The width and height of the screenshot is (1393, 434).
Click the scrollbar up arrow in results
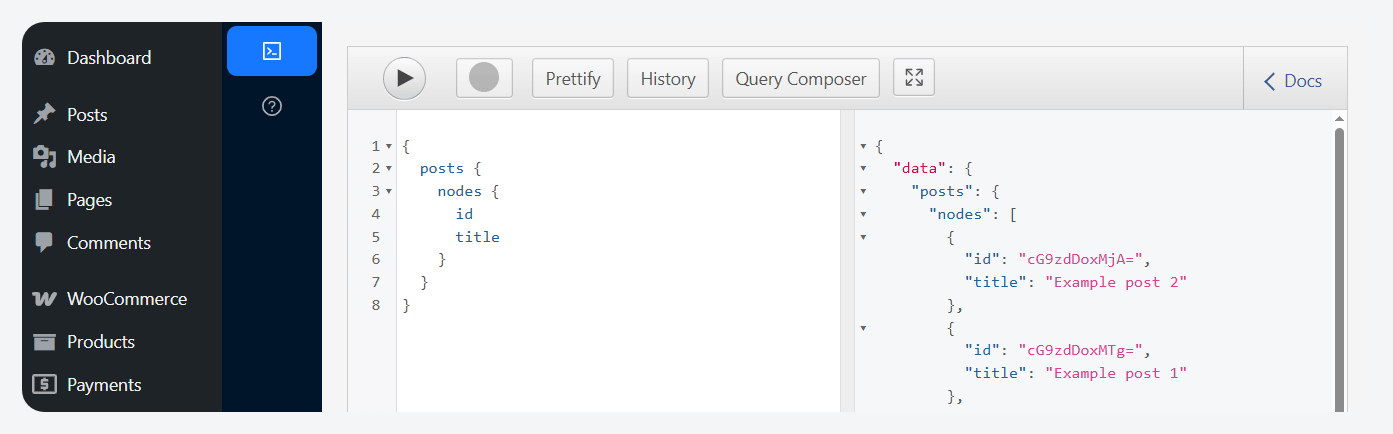(x=1340, y=118)
